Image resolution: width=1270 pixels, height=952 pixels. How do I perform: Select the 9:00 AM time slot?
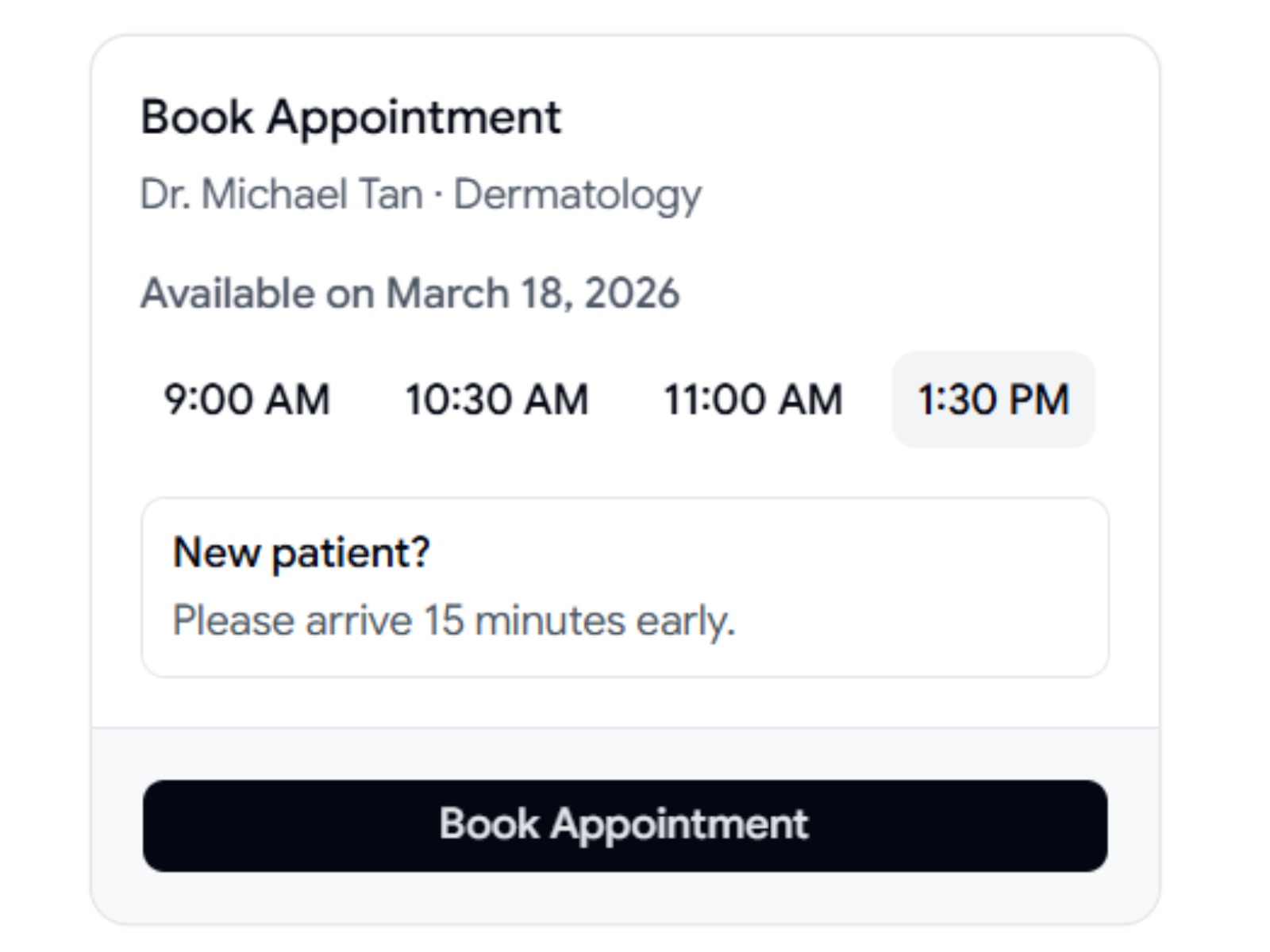(247, 399)
